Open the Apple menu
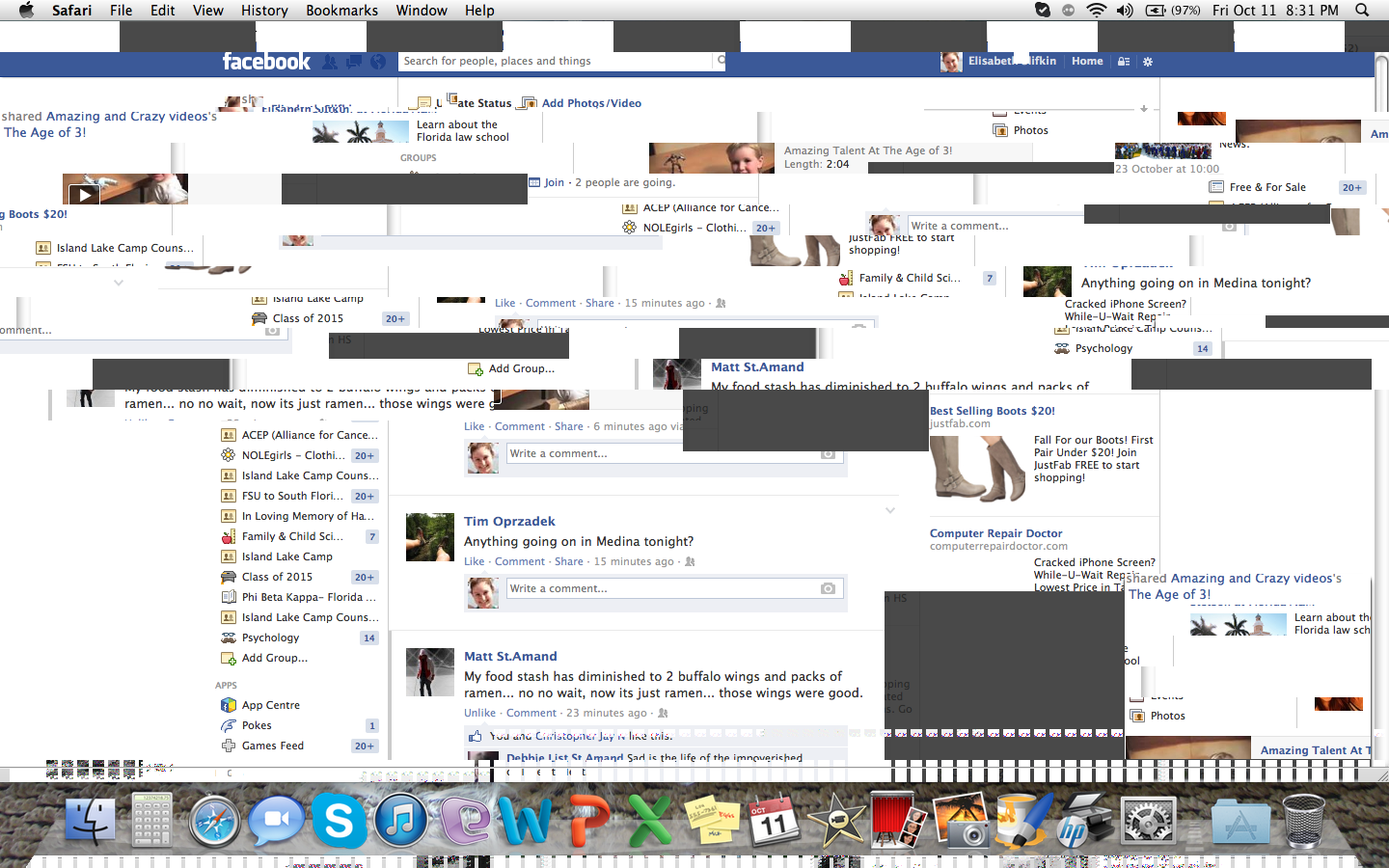This screenshot has width=1389, height=868. (26, 11)
